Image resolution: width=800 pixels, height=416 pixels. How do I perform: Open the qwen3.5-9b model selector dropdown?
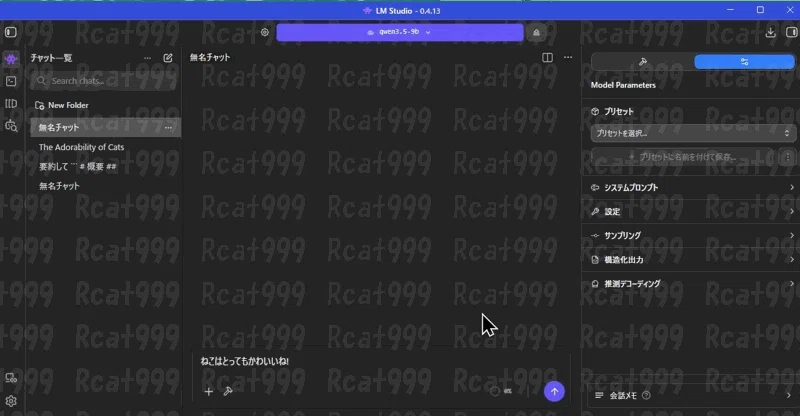(399, 32)
